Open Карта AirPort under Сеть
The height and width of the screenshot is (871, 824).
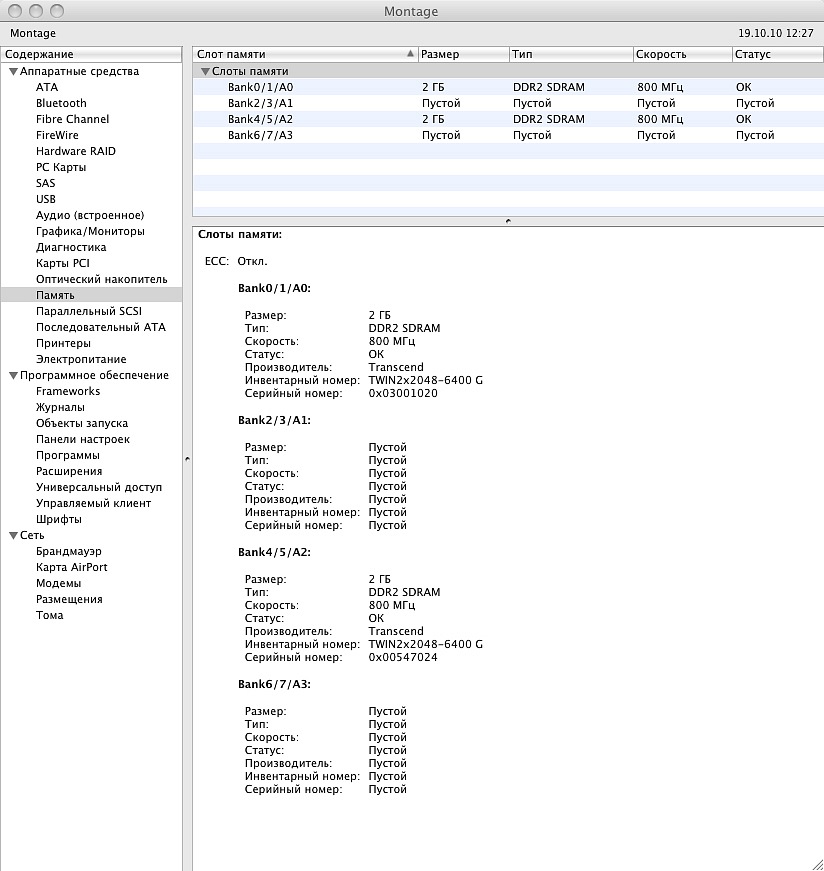(72, 567)
